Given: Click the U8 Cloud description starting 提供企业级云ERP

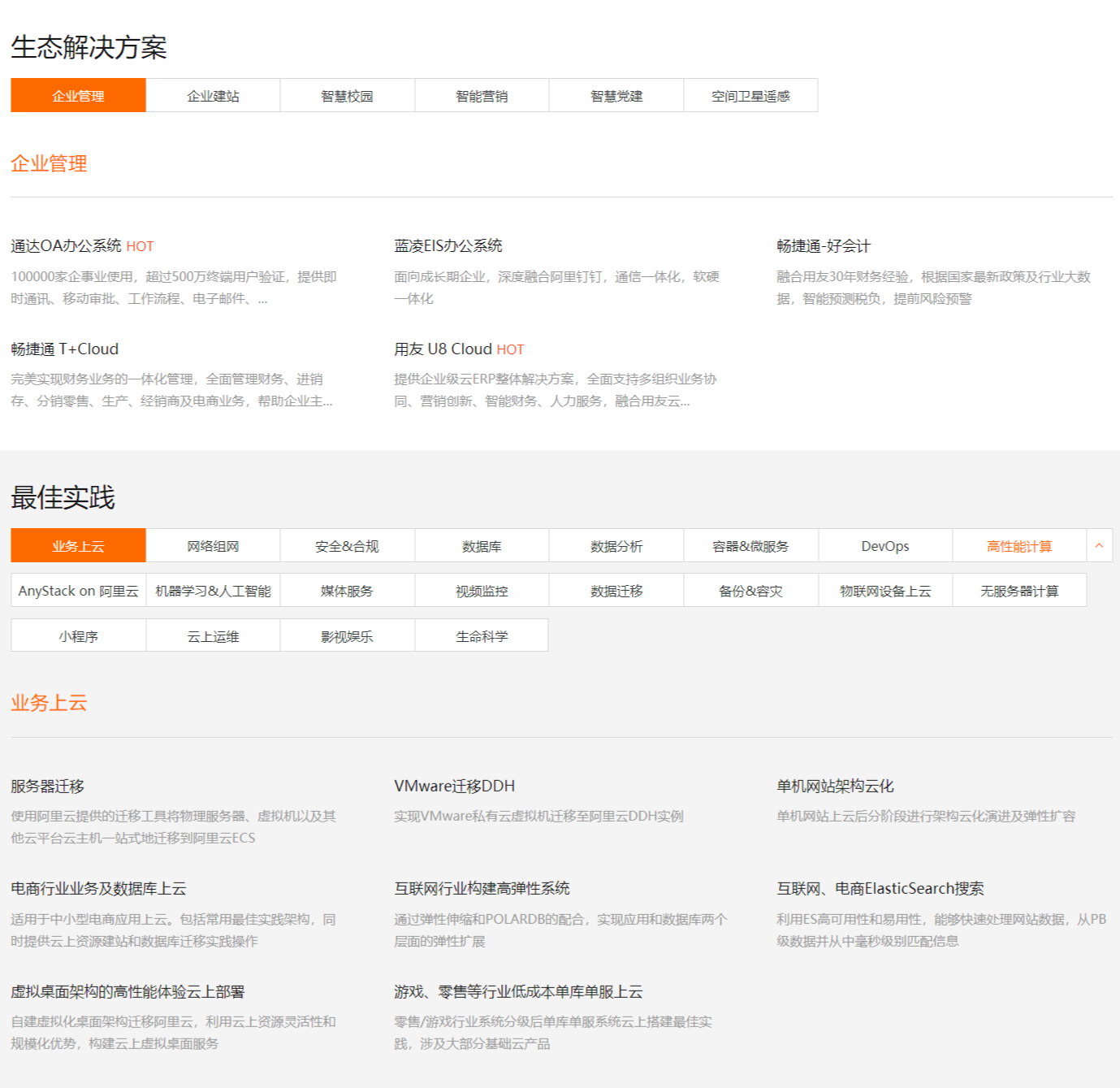Looking at the screenshot, I should pos(556,390).
